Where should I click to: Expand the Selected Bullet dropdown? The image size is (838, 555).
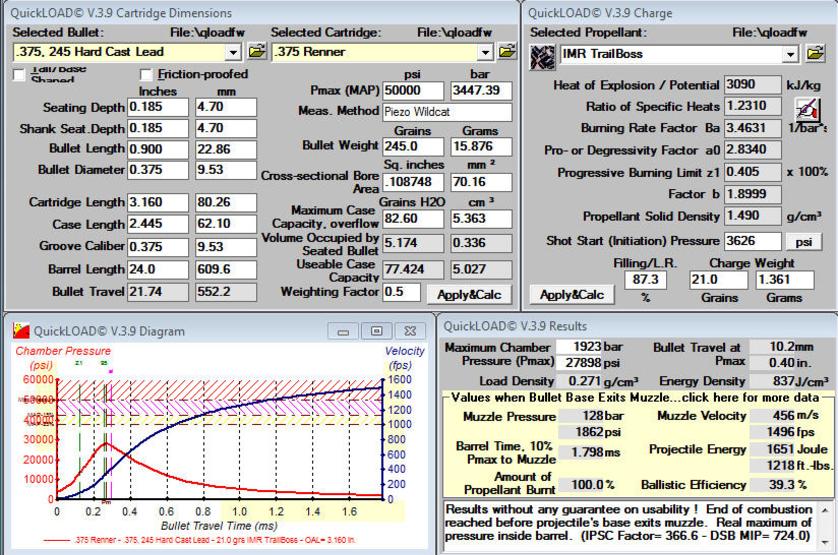click(x=234, y=50)
